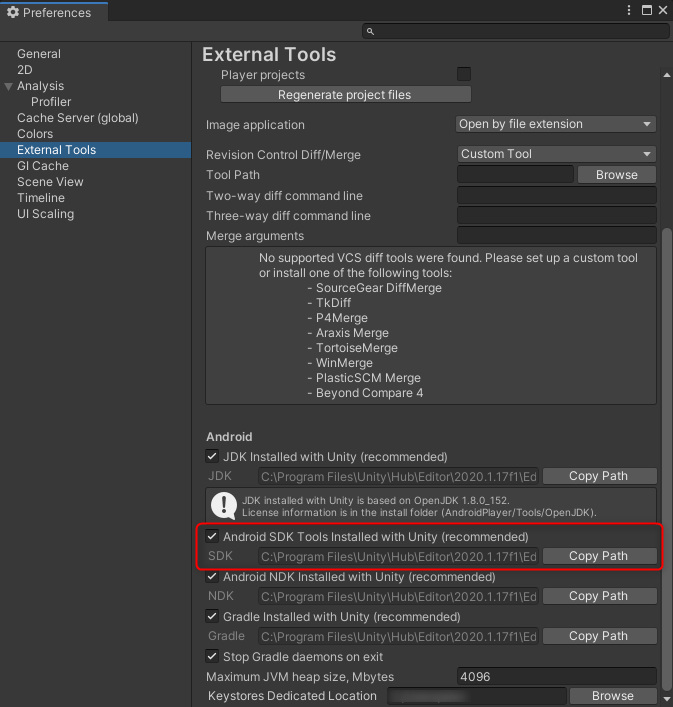Open Revision Control Diff/Merge dropdown
673x707 pixels.
[555, 154]
